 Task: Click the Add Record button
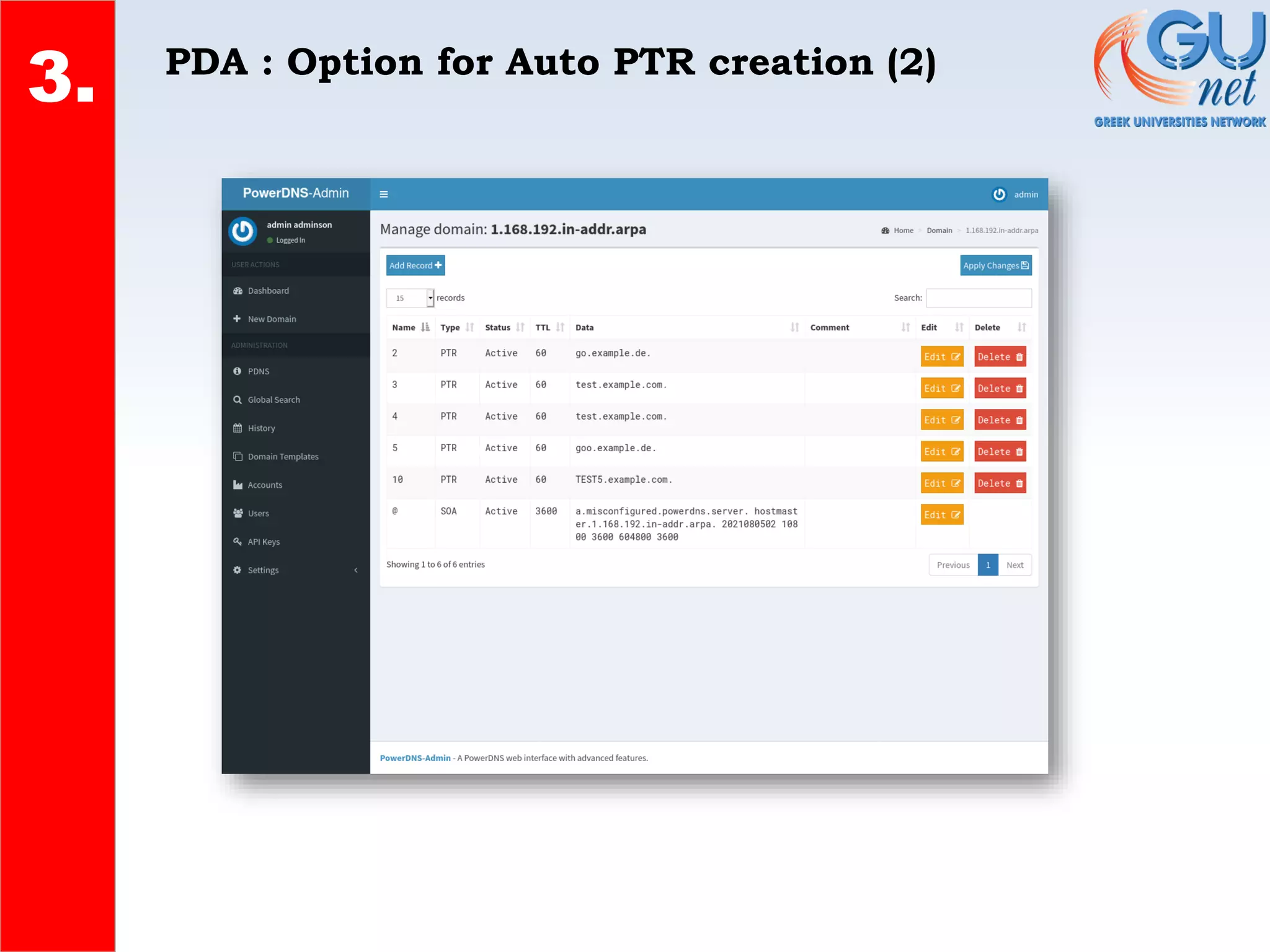coord(415,265)
